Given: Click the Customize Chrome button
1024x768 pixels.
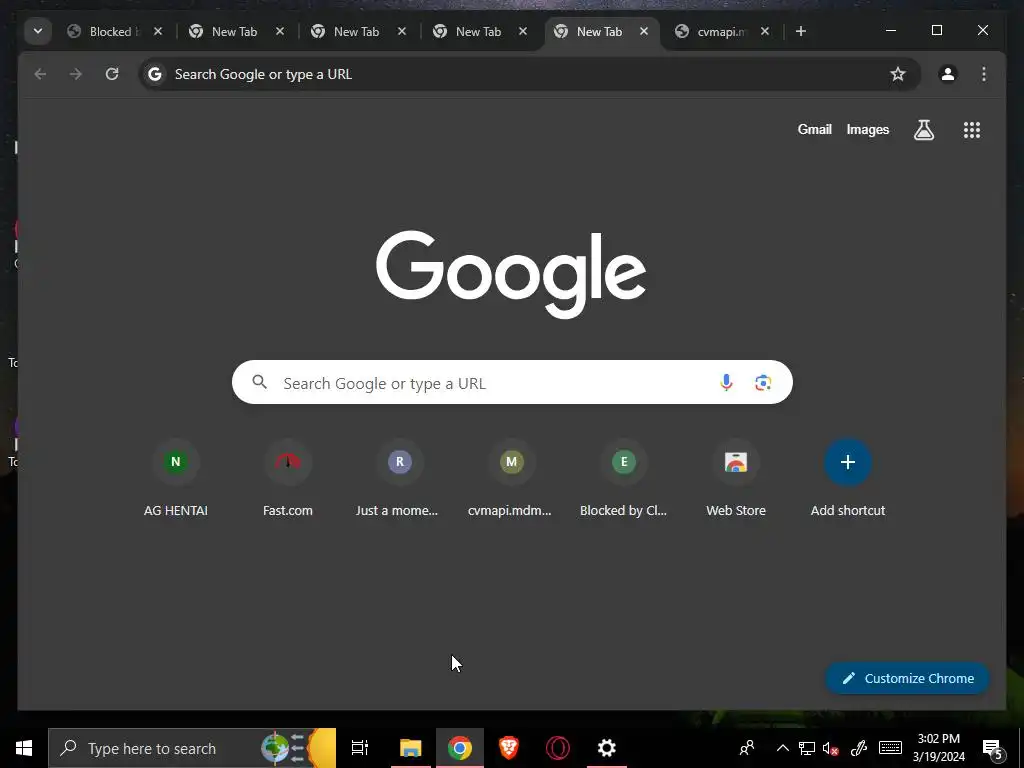Looking at the screenshot, I should click(x=908, y=678).
